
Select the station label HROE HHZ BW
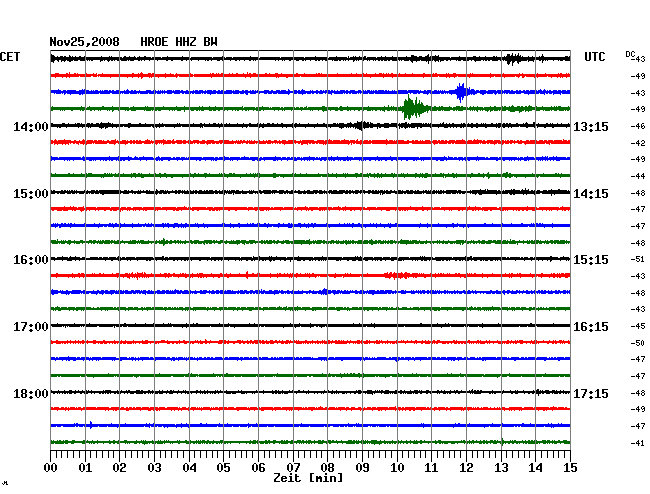click(179, 42)
